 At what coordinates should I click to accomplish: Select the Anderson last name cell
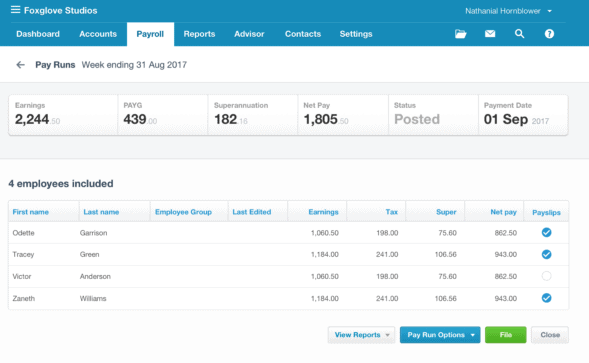click(x=95, y=276)
